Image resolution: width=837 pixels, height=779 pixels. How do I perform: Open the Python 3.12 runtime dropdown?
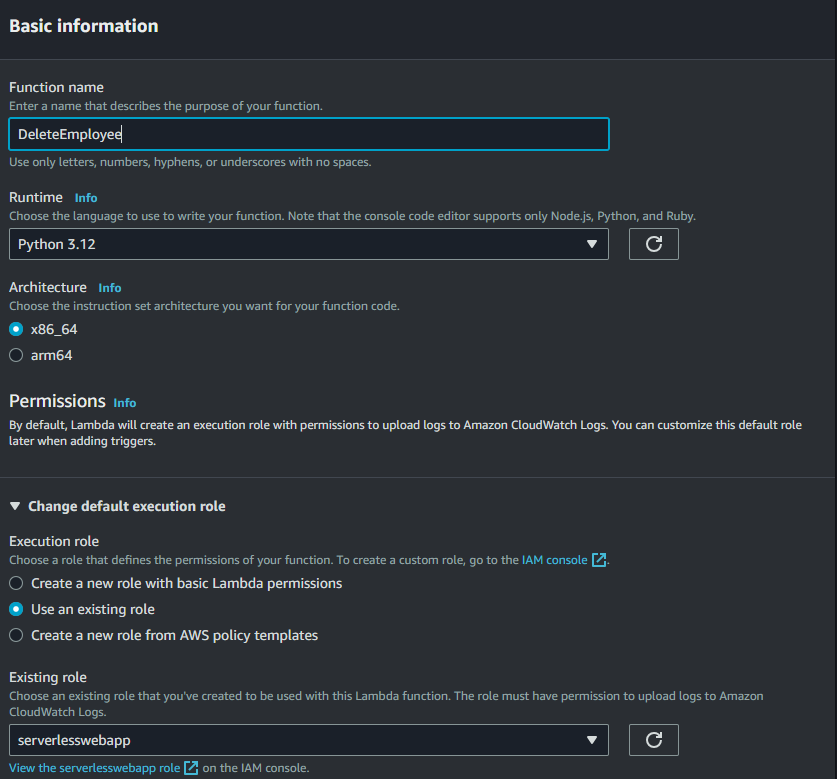309,244
